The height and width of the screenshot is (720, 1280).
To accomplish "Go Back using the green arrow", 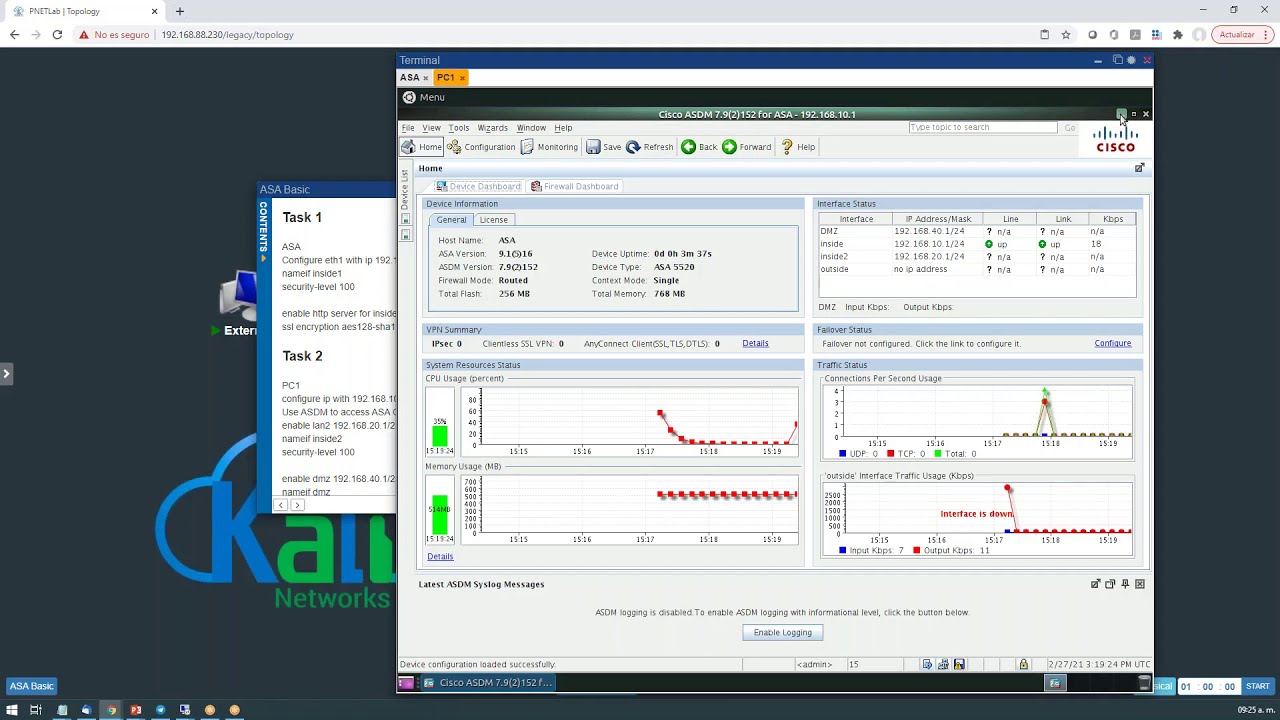I will (699, 147).
